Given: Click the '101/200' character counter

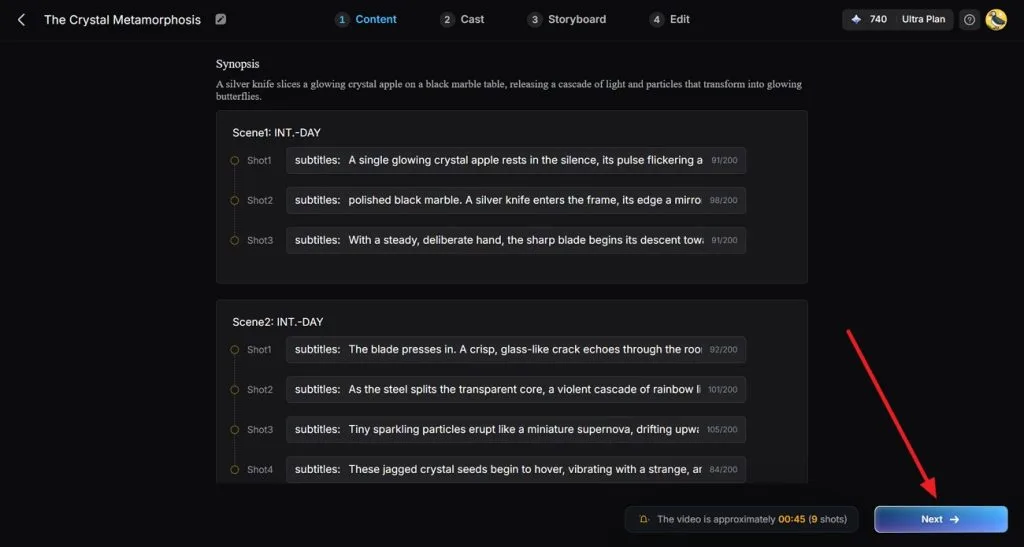Looking at the screenshot, I should [722, 390].
